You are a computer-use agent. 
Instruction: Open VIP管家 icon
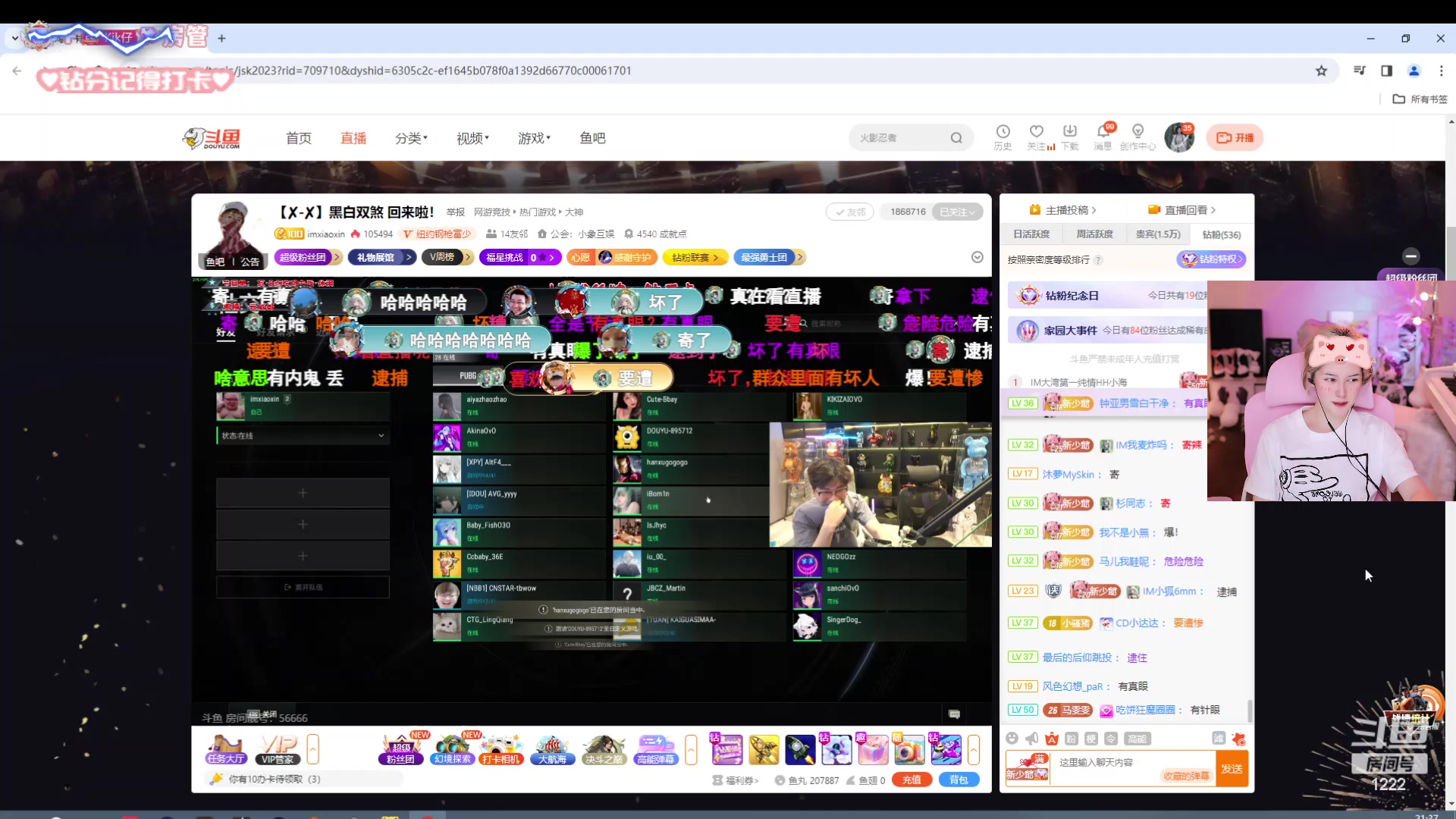(278, 749)
